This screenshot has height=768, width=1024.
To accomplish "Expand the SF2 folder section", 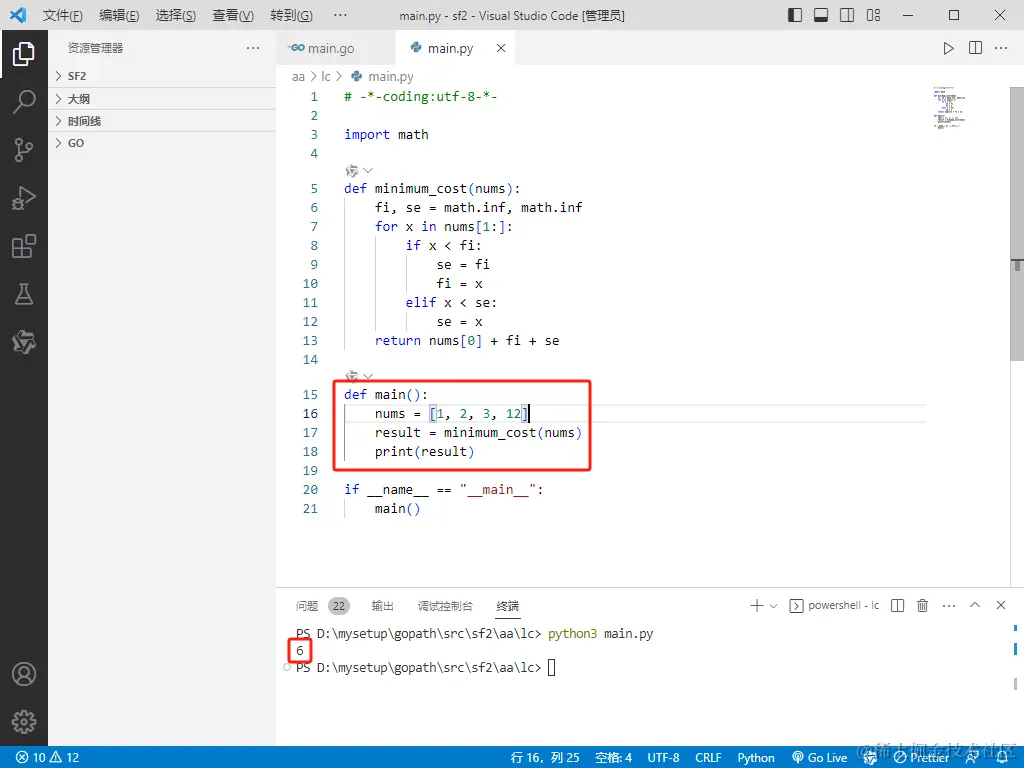I will tap(162, 76).
